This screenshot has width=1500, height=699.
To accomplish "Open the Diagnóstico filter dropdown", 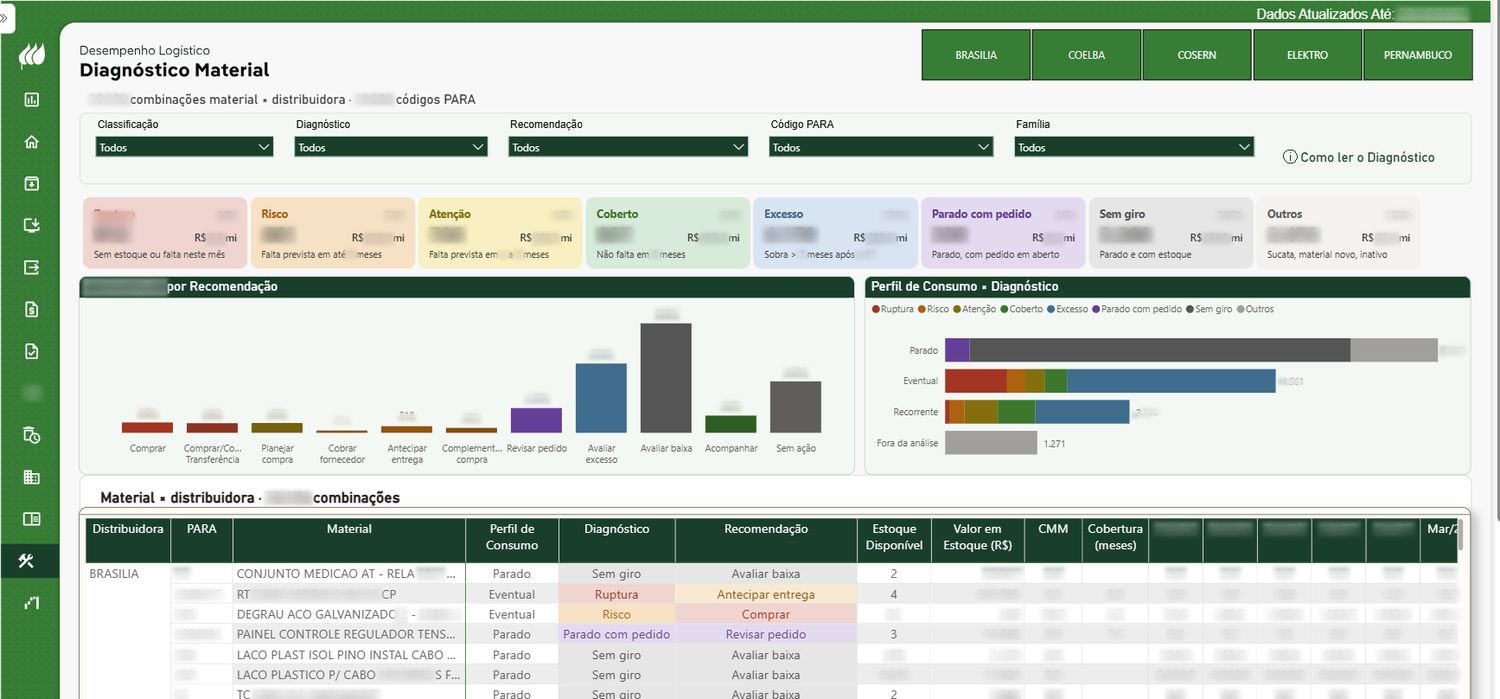I will click(391, 147).
